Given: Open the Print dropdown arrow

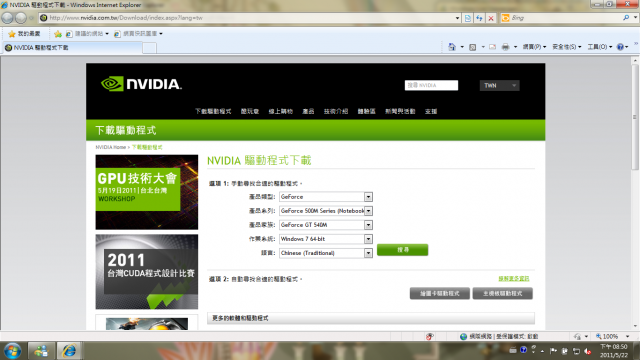Looking at the screenshot, I should [x=515, y=47].
